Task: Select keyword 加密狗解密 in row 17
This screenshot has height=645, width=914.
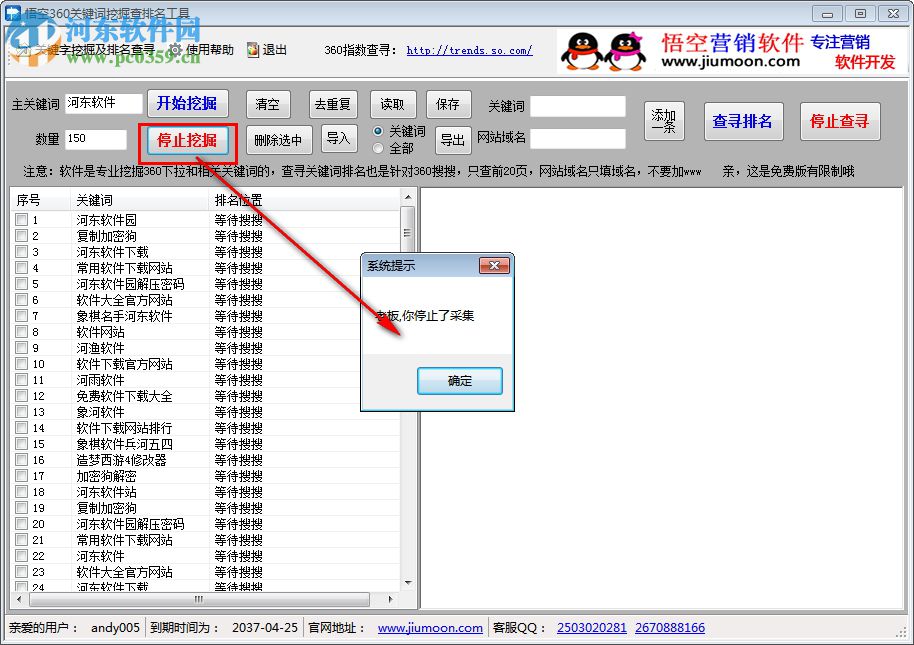Action: tap(106, 476)
